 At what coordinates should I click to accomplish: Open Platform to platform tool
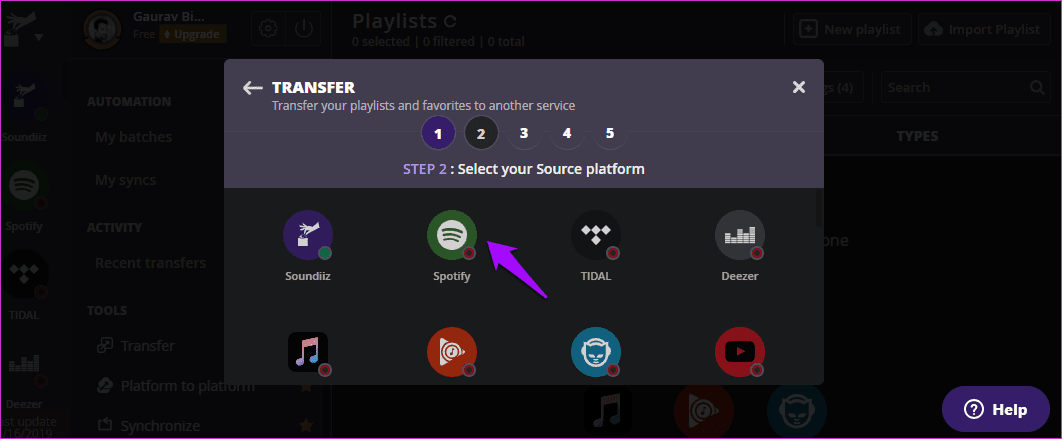pos(175,386)
